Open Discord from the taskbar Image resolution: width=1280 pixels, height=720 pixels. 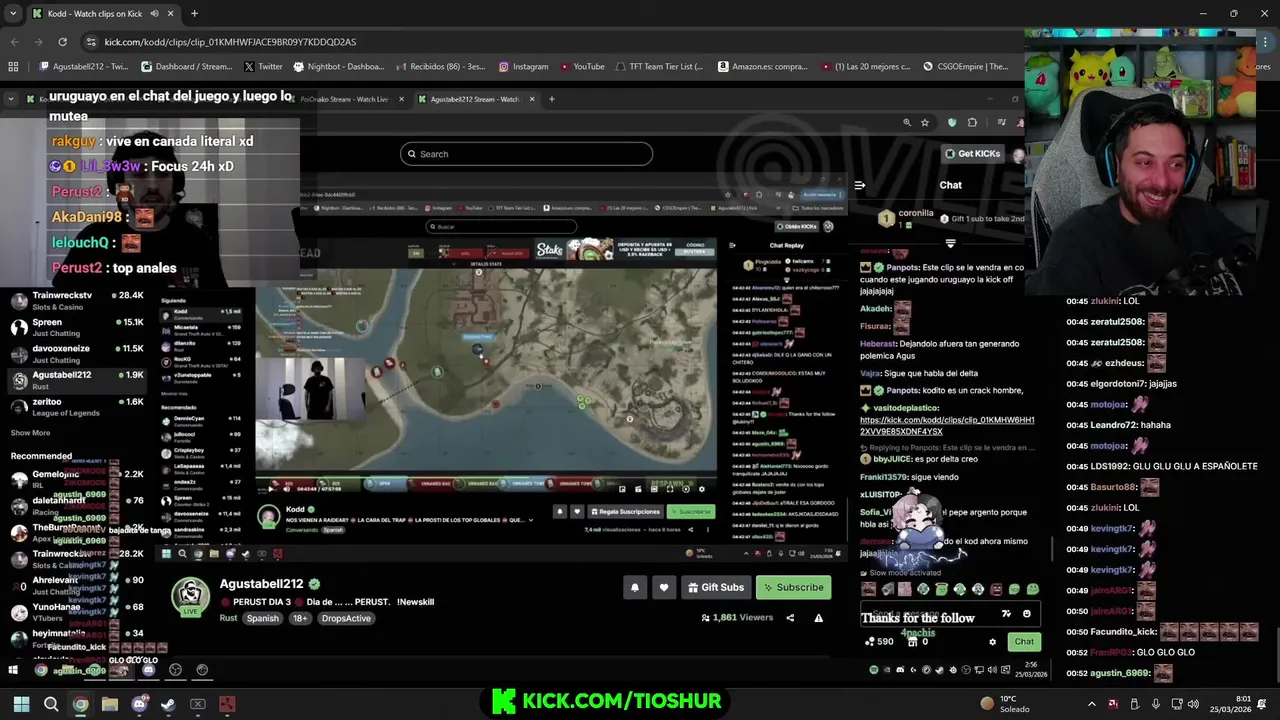pyautogui.click(x=139, y=704)
